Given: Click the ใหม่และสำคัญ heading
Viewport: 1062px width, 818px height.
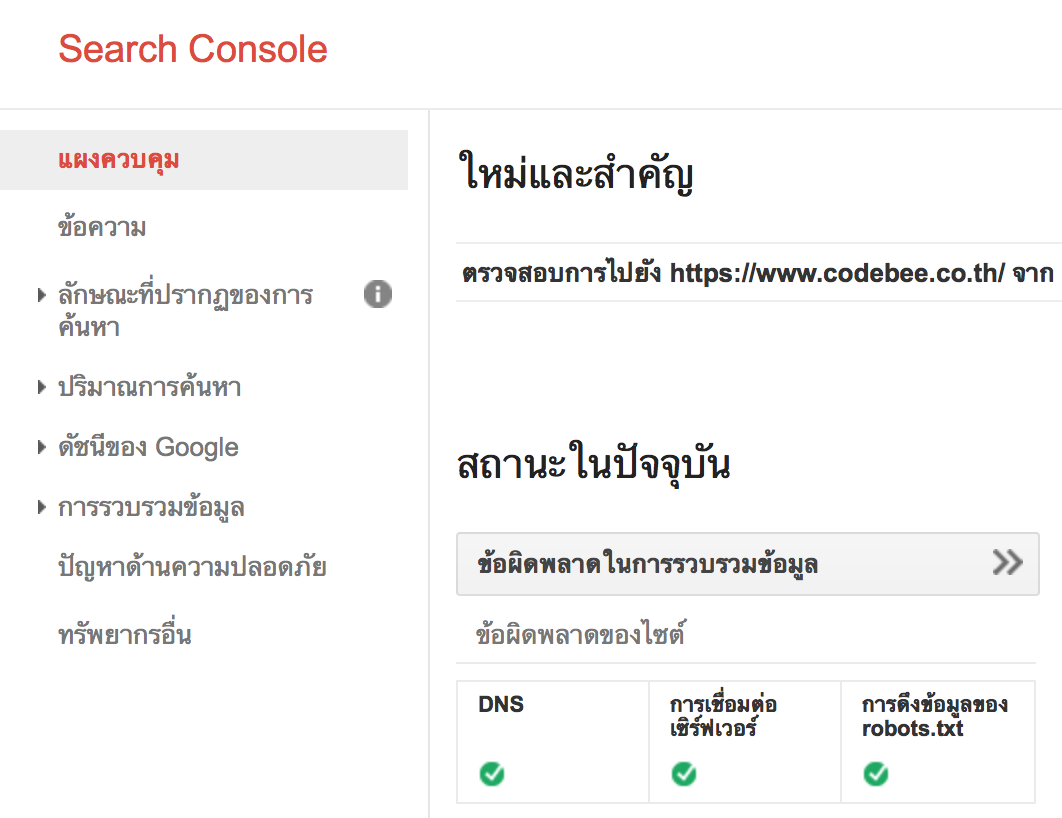Looking at the screenshot, I should point(576,173).
